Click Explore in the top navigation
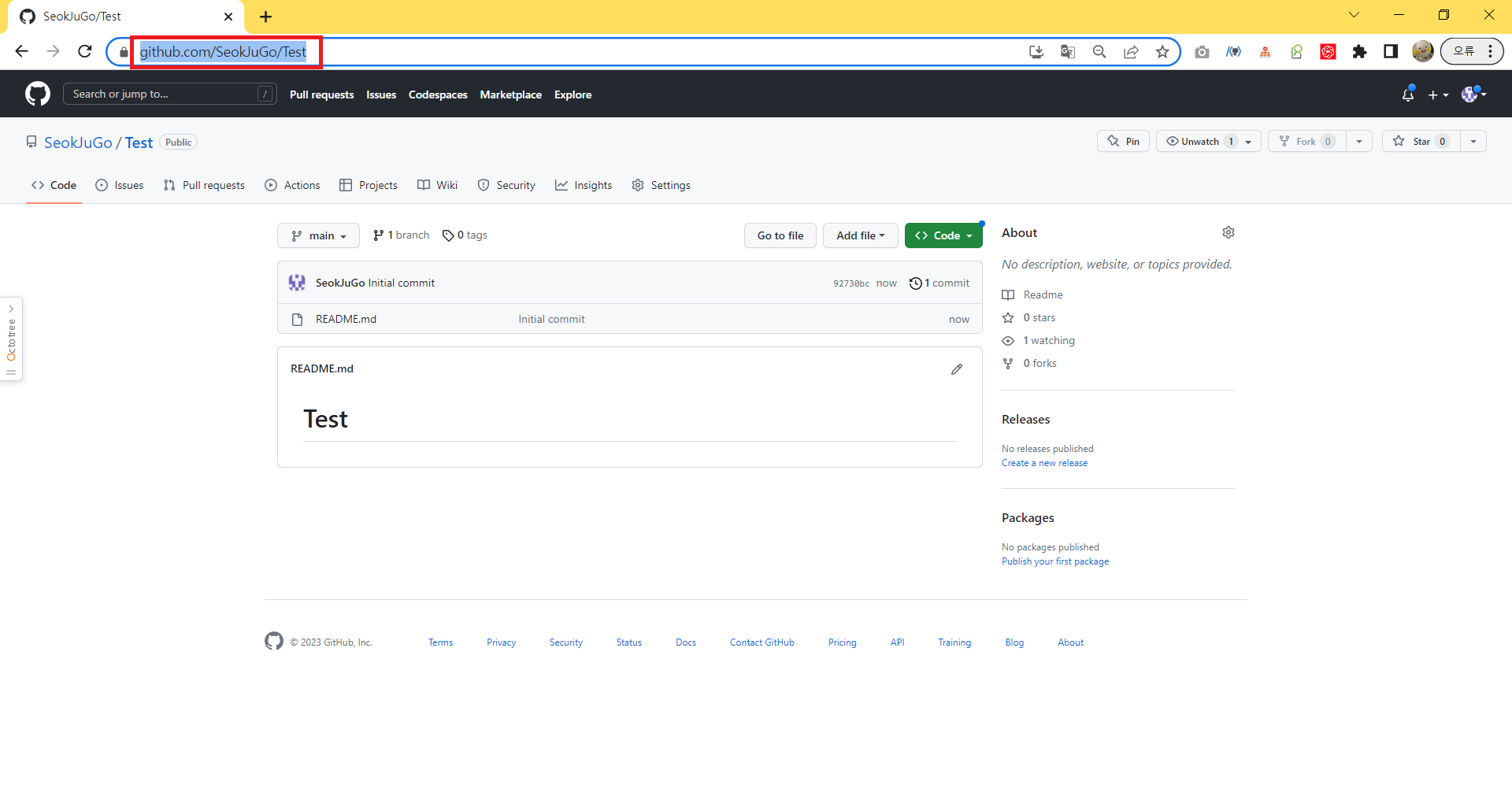Viewport: 1512px width, 811px height. point(573,94)
